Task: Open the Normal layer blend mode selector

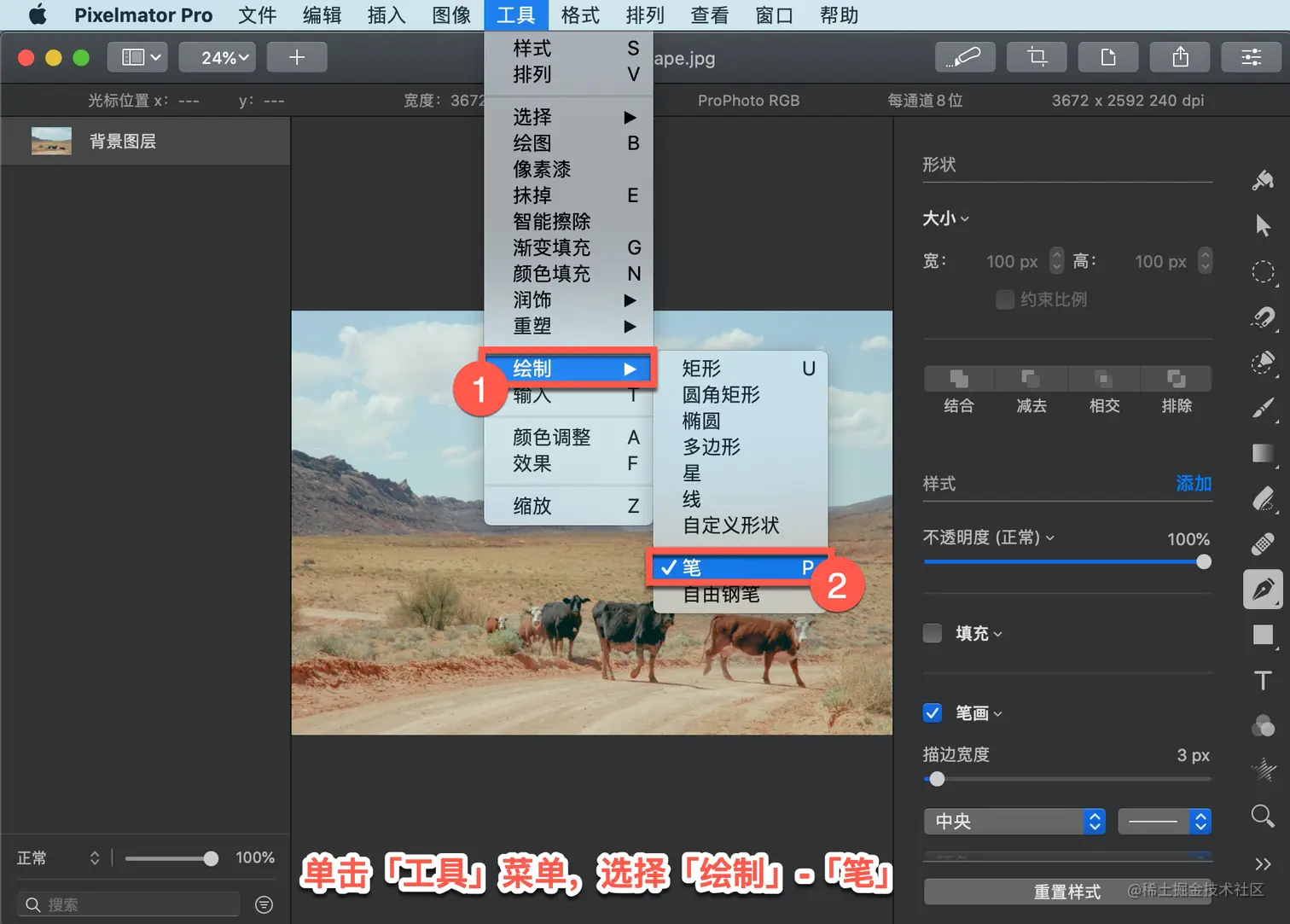Action: [58, 857]
